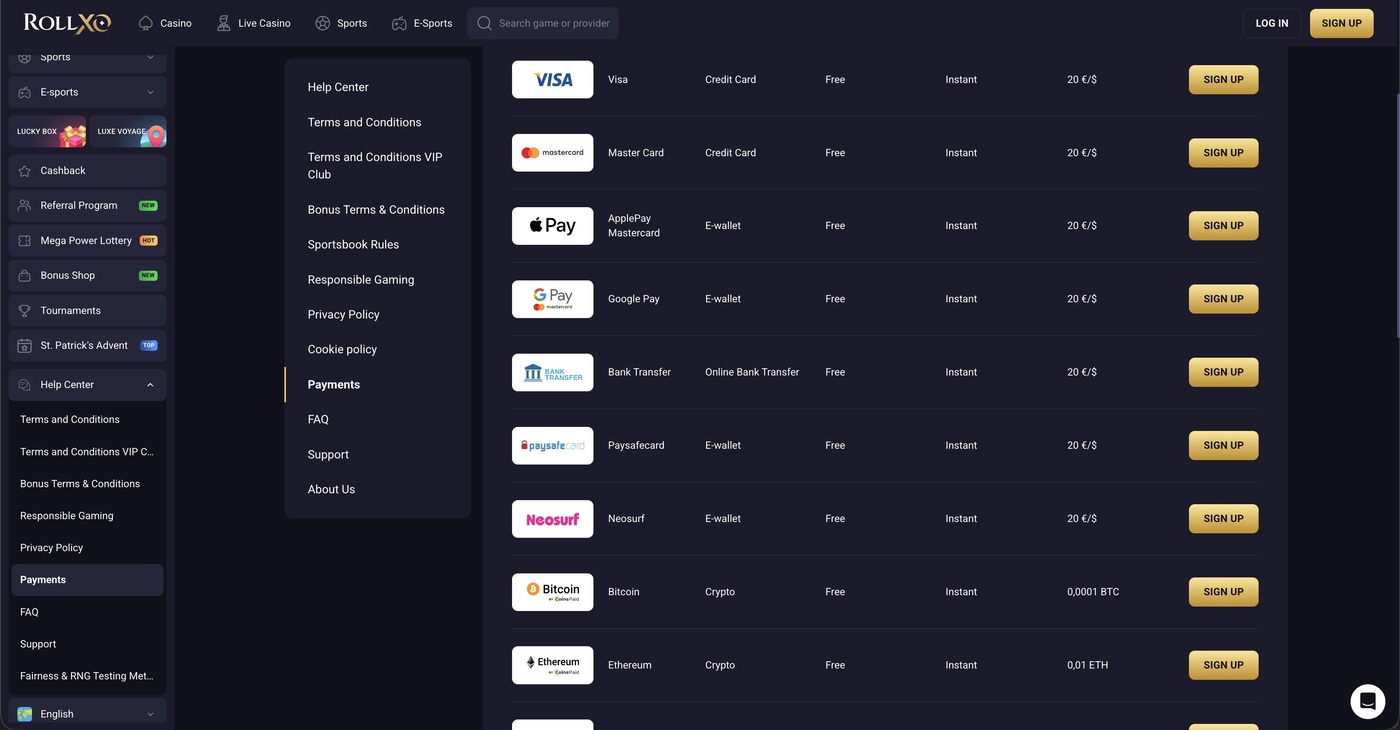Open the About Us page
The width and height of the screenshot is (1400, 730).
coord(331,490)
